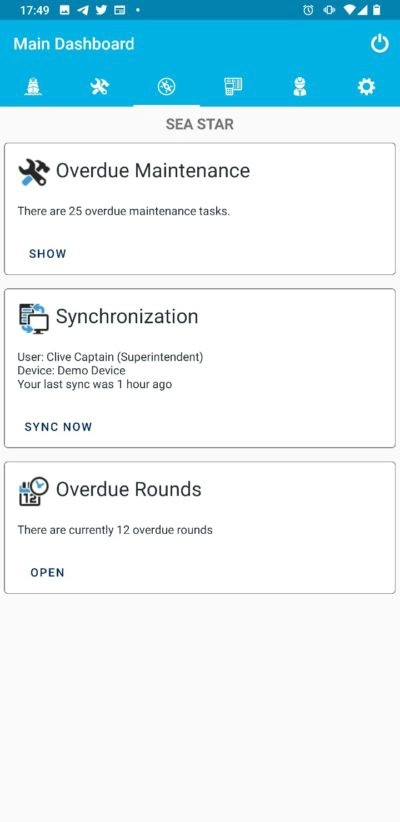
Task: Select the compass dashboard tab
Action: tap(166, 86)
